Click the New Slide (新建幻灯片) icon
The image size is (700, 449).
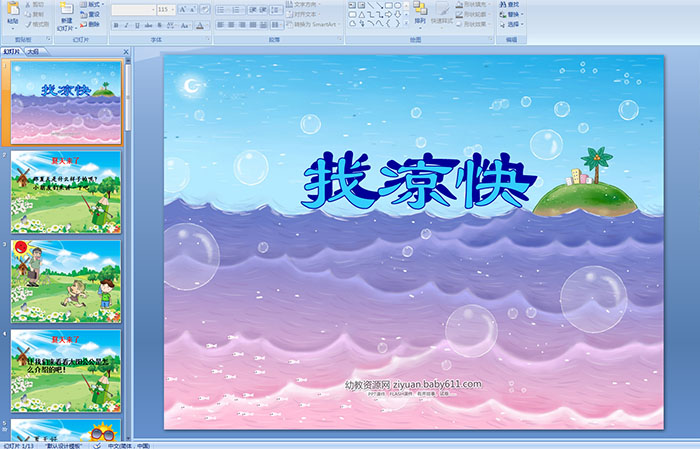[x=67, y=9]
